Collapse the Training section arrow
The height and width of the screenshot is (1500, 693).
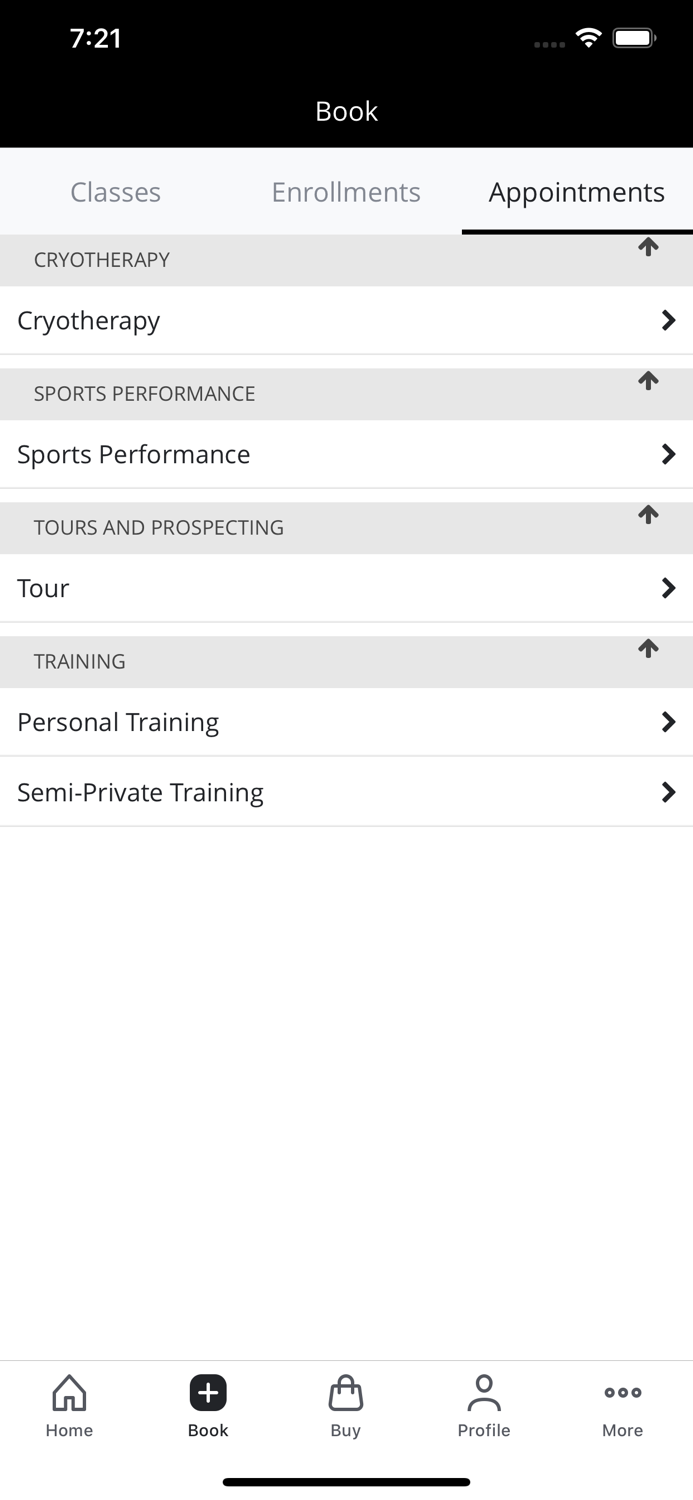pyautogui.click(x=648, y=649)
